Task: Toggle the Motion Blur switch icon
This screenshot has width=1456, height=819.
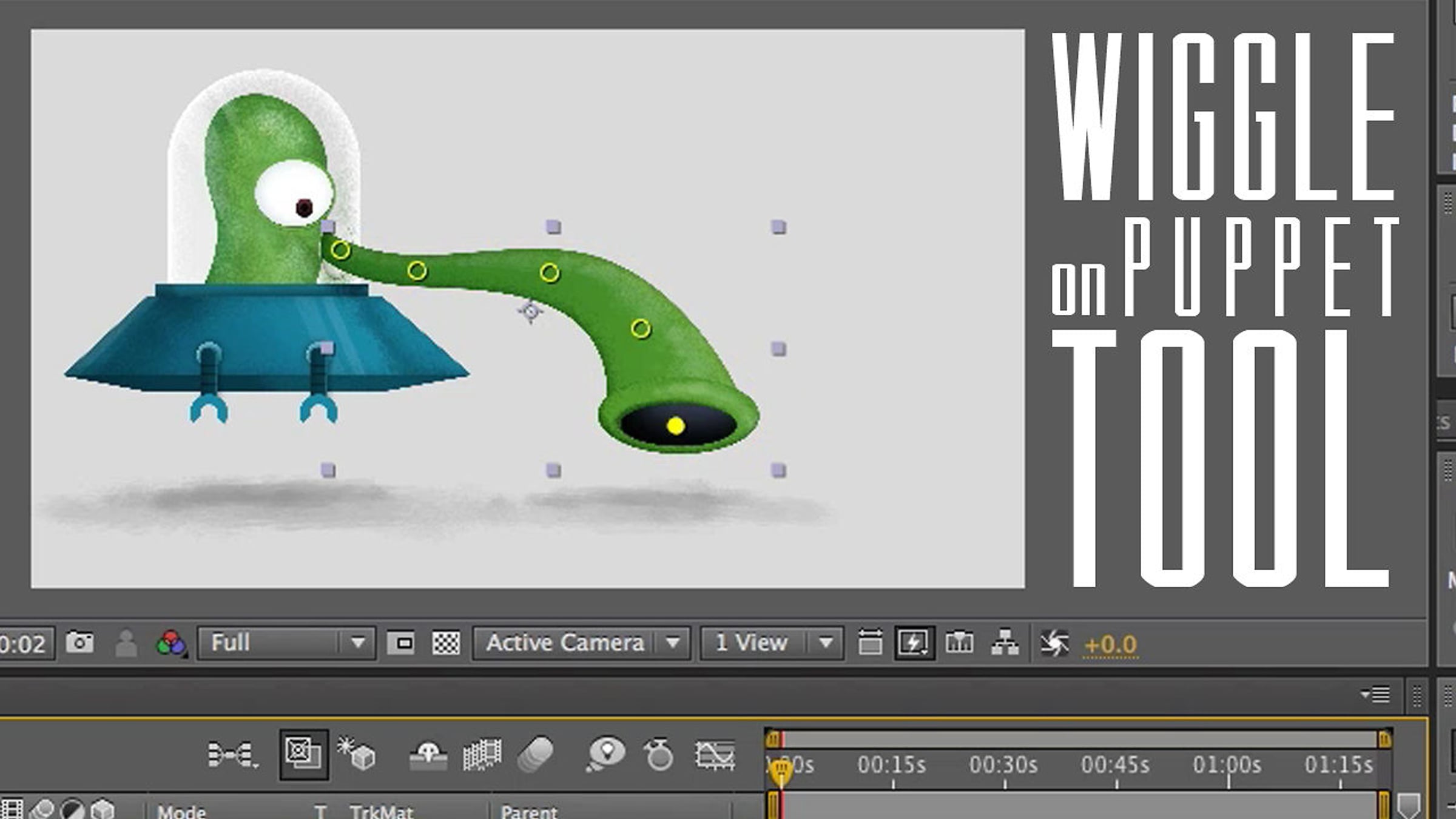Action: [536, 754]
